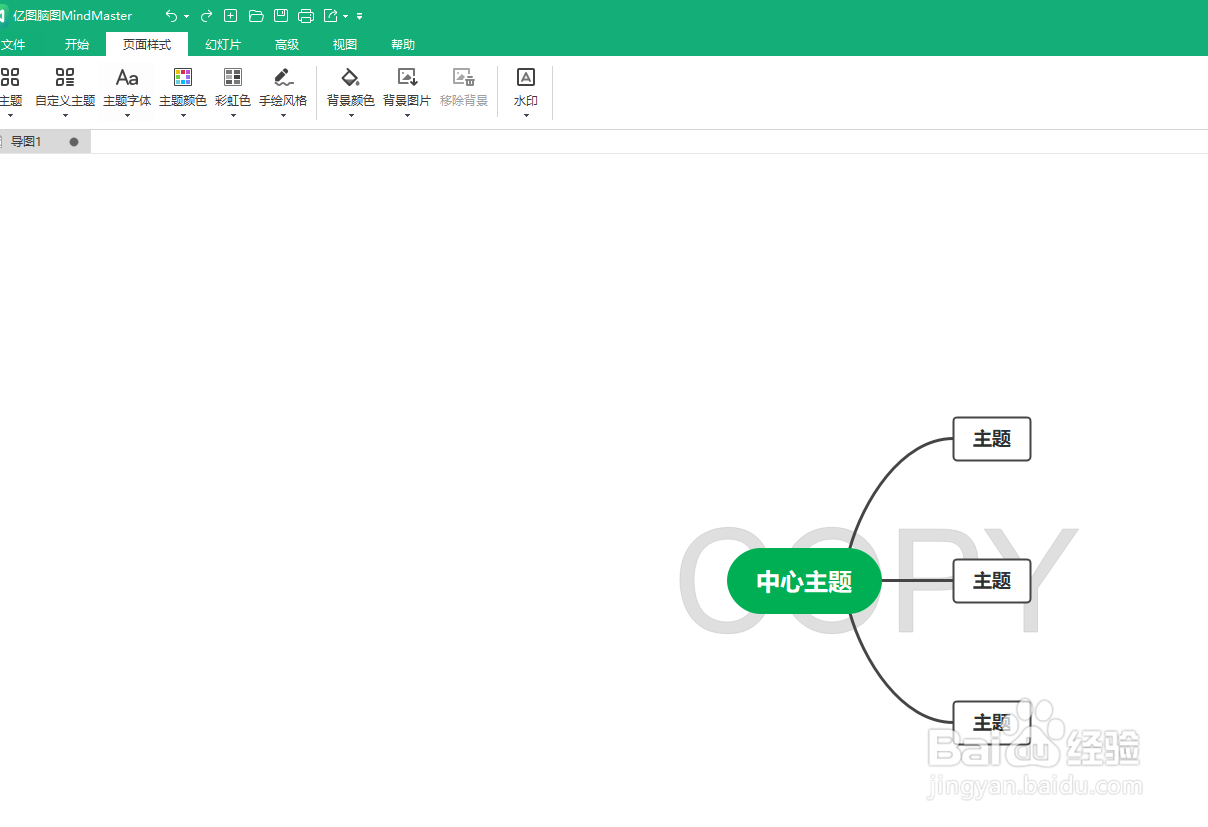
Task: Create a new document with plus icon
Action: [231, 16]
